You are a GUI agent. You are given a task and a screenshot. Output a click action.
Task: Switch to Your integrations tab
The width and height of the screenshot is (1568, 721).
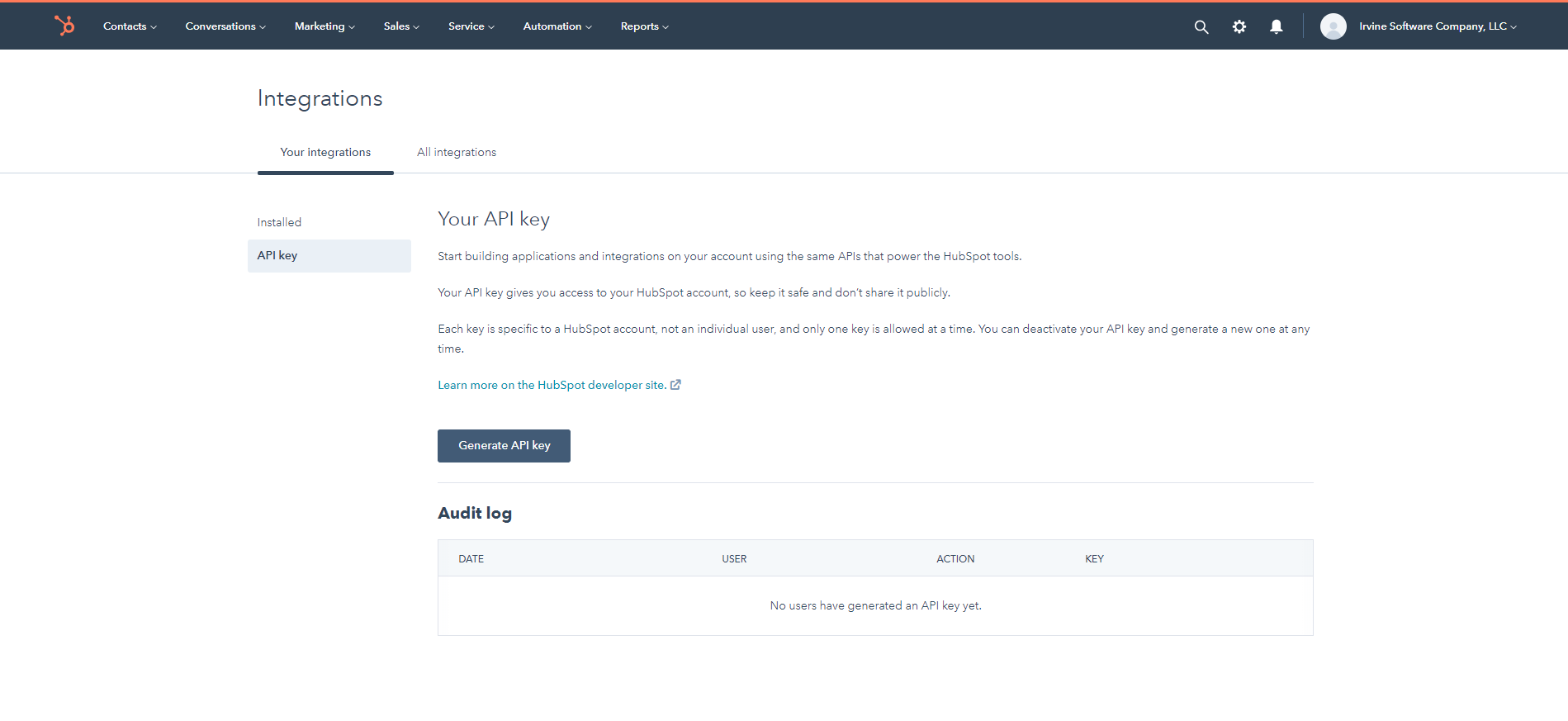325,153
